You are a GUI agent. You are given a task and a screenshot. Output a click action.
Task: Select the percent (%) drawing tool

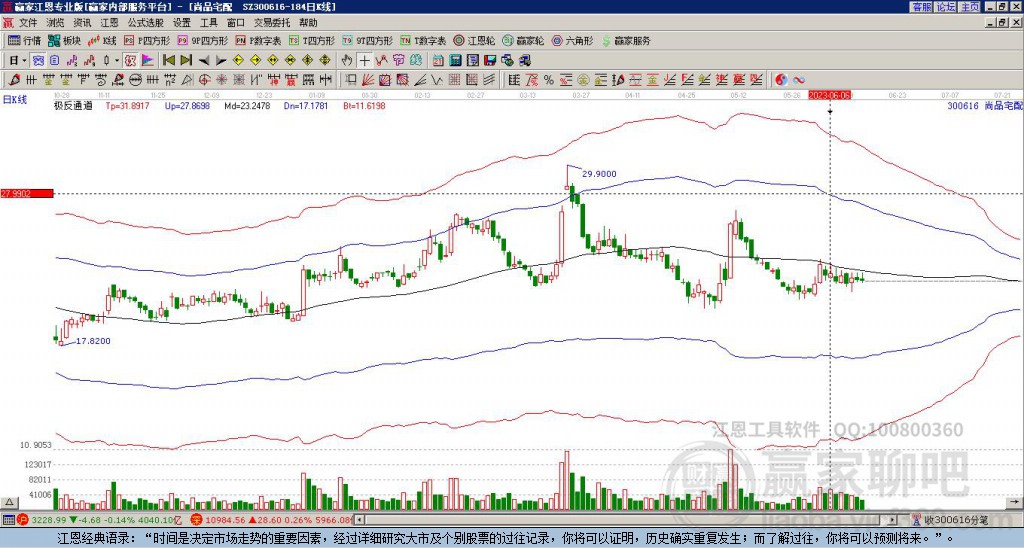[x=549, y=80]
